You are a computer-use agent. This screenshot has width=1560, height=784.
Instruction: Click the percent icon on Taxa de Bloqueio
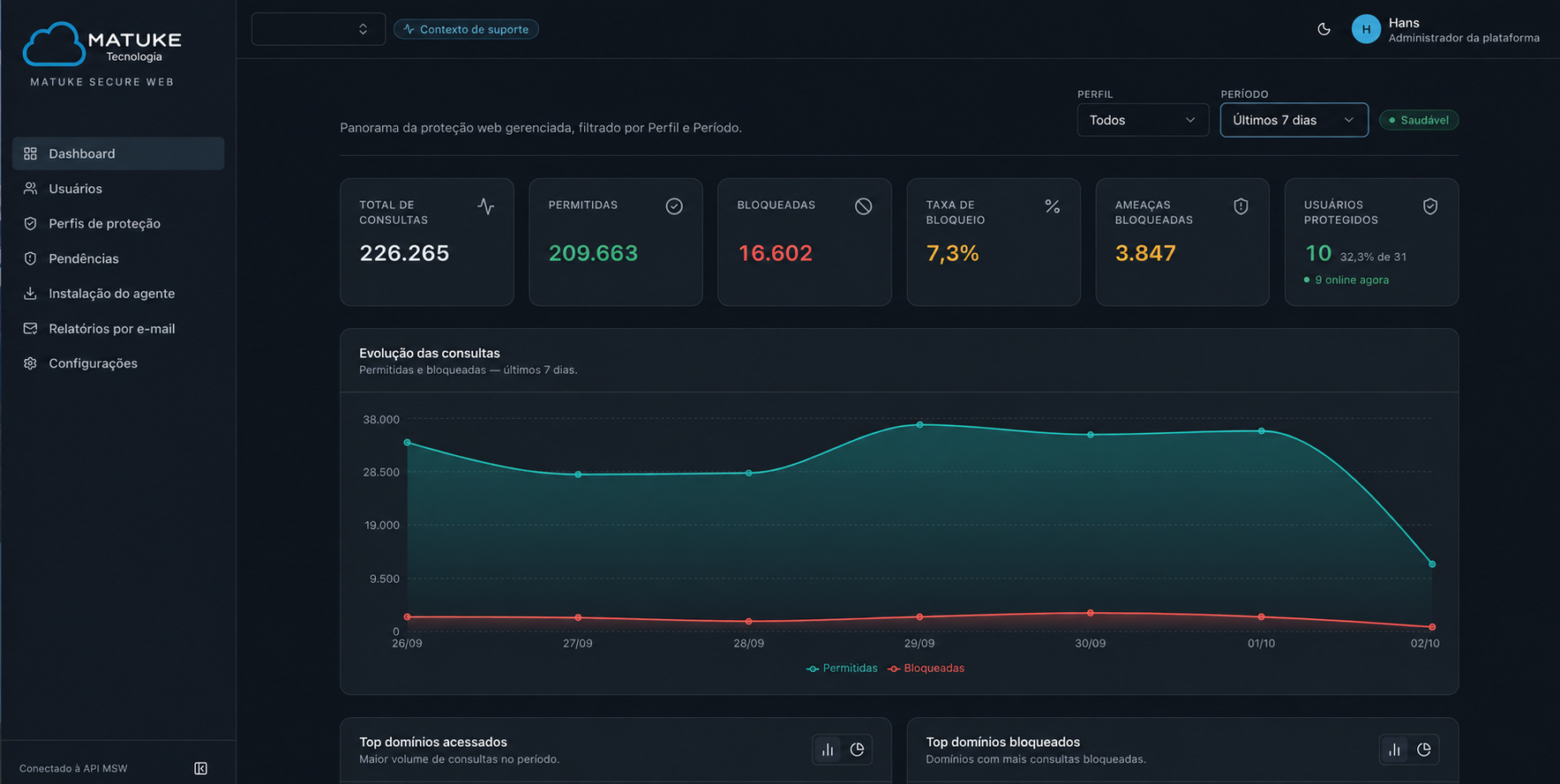tap(1052, 206)
